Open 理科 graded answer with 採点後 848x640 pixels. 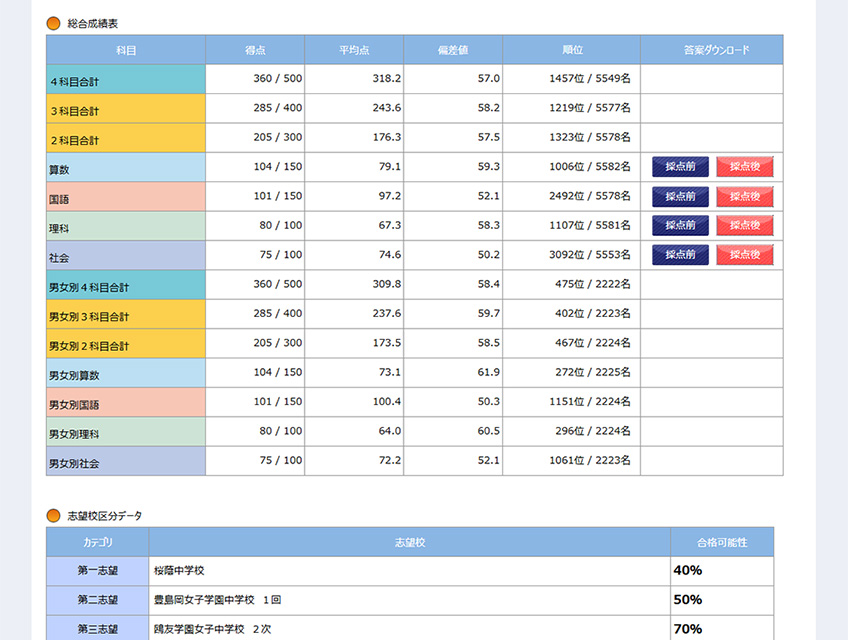point(745,226)
